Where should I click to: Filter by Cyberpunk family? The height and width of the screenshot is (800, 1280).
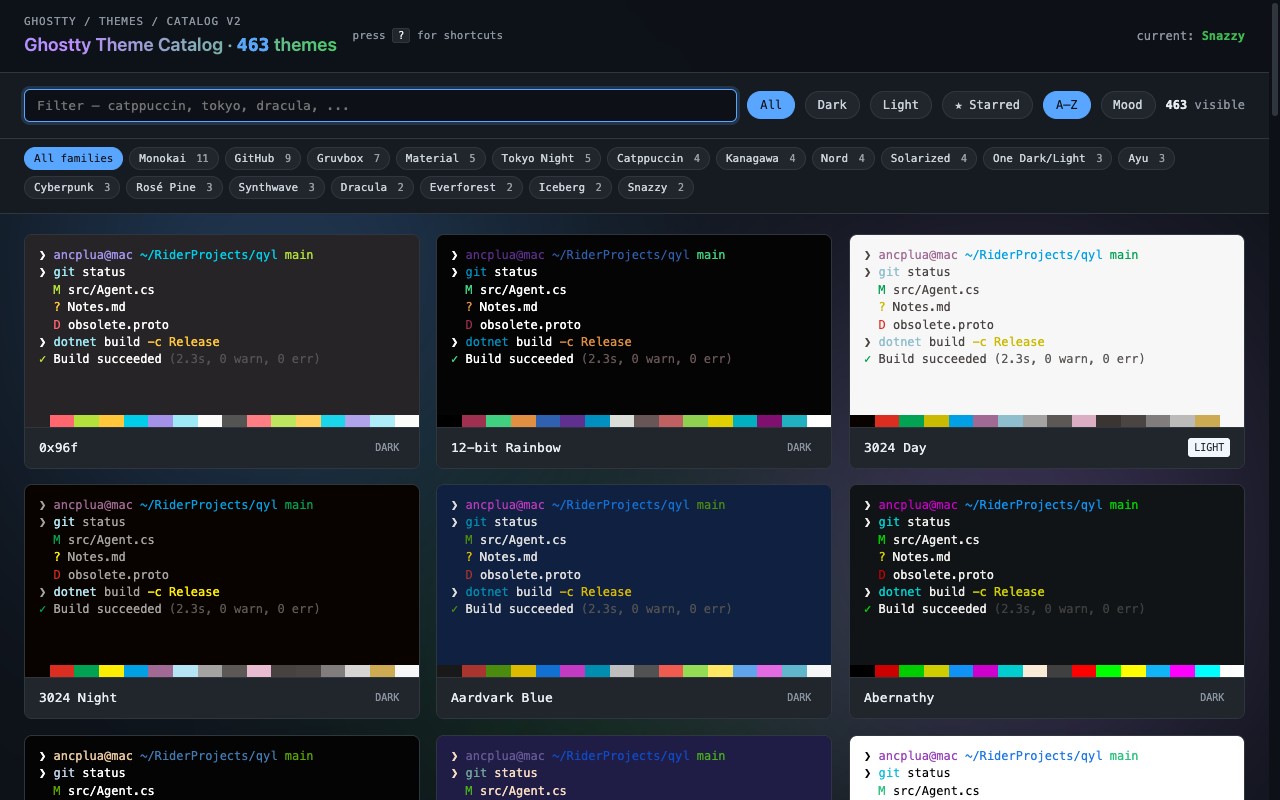pos(72,187)
